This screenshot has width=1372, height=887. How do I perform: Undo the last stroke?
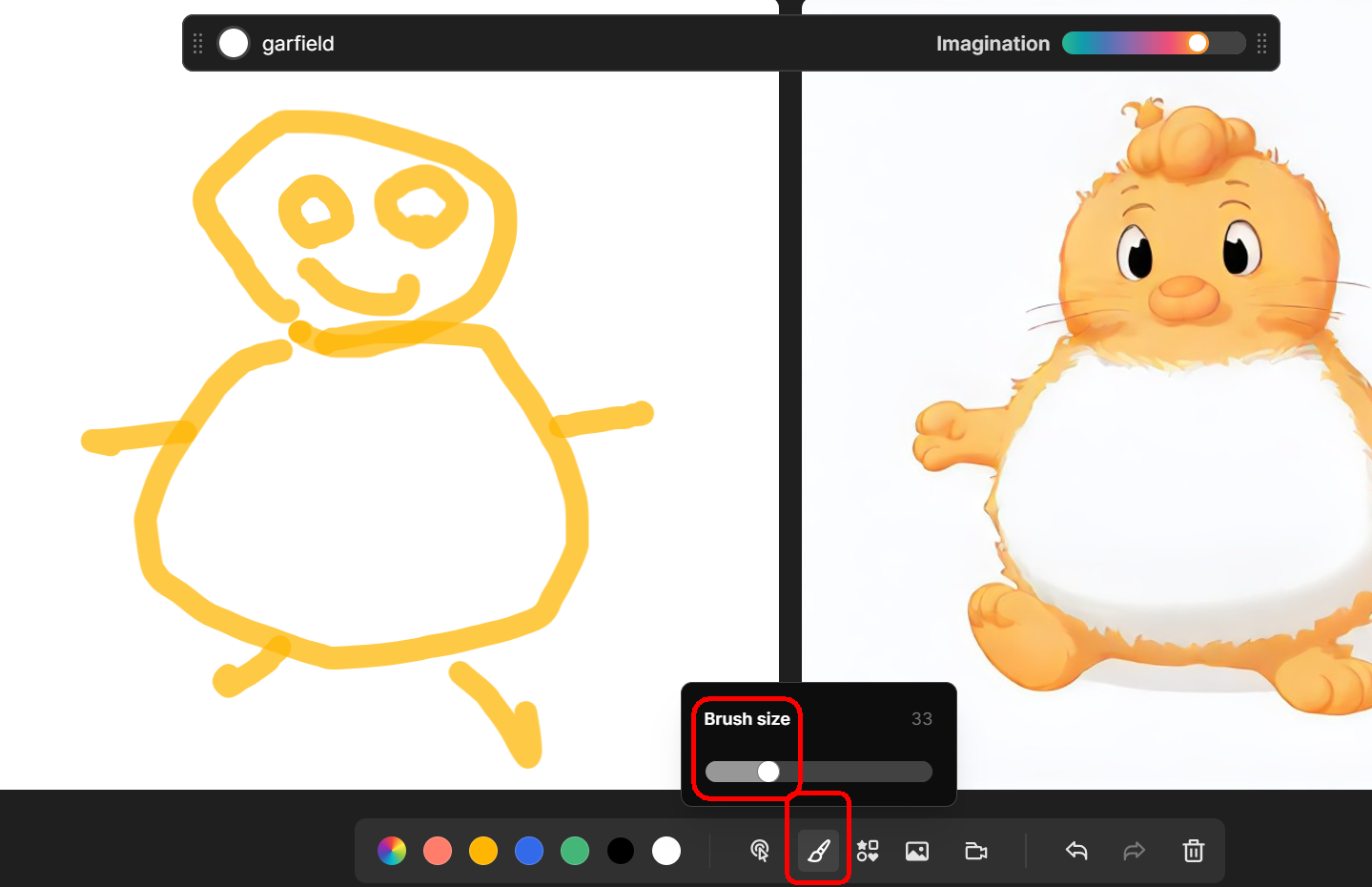tap(1076, 851)
